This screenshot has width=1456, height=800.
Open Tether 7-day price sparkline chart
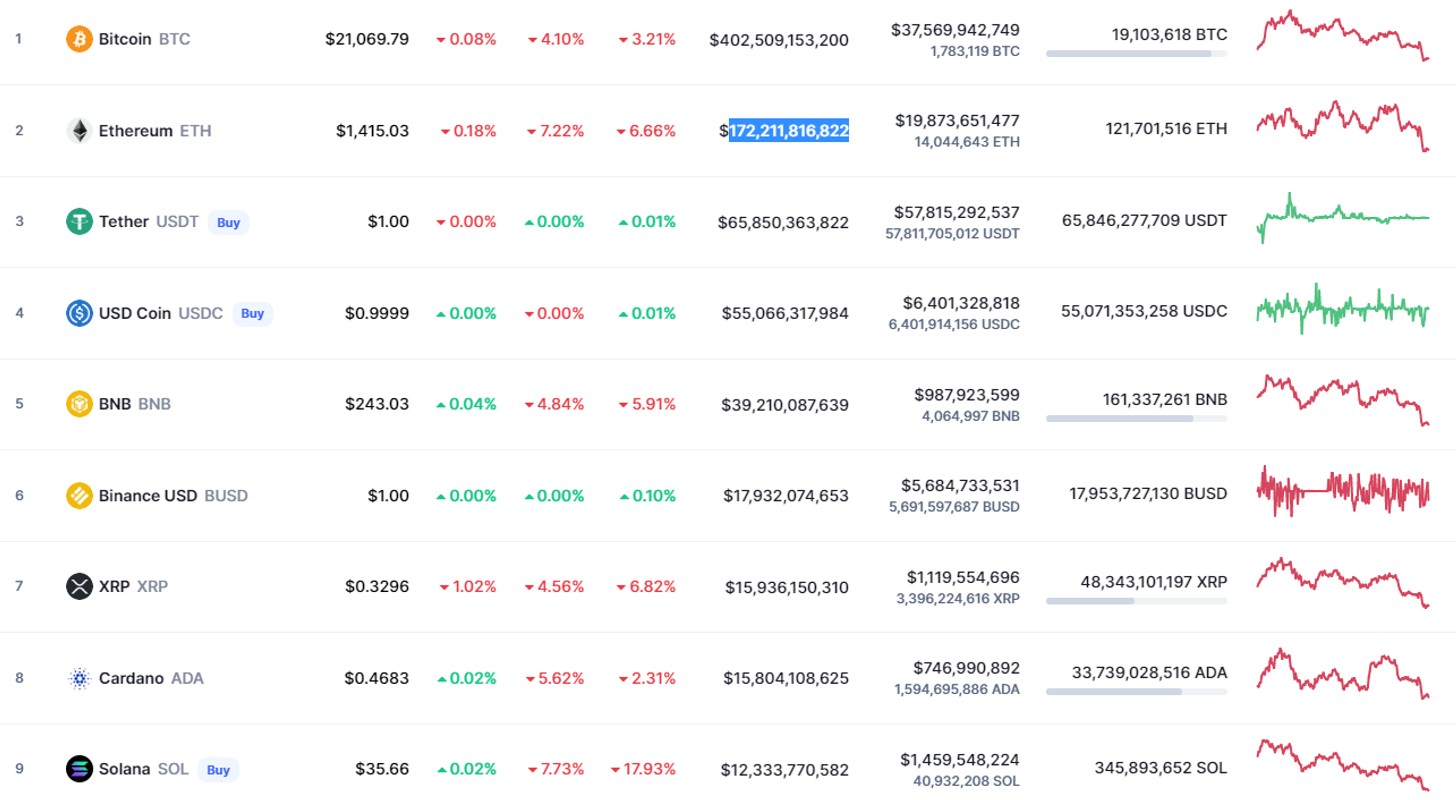[x=1343, y=217]
